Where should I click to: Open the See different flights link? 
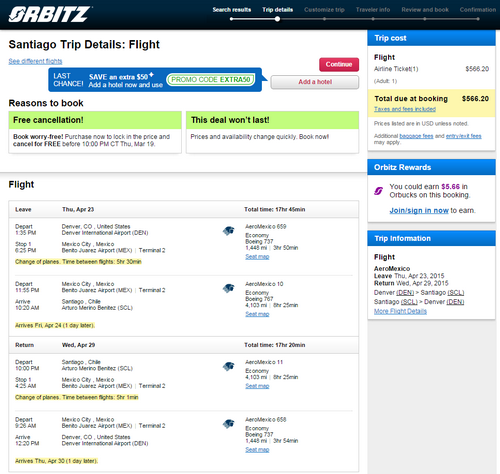35,61
